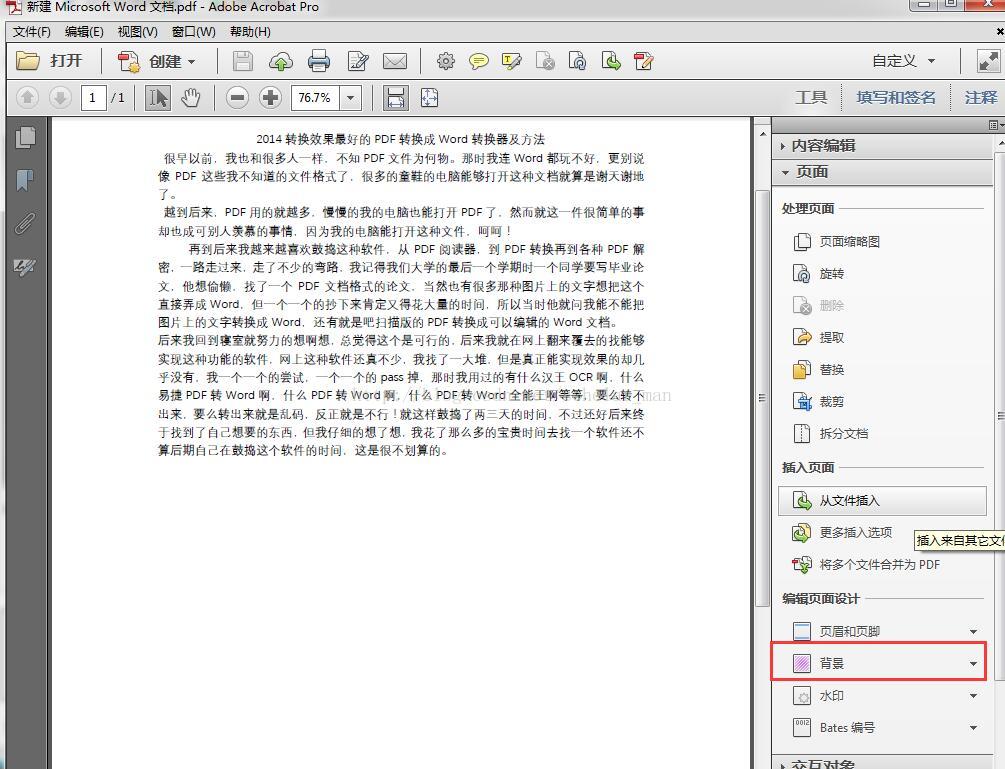
Task: Click the Open folder icon
Action: pyautogui.click(x=28, y=61)
